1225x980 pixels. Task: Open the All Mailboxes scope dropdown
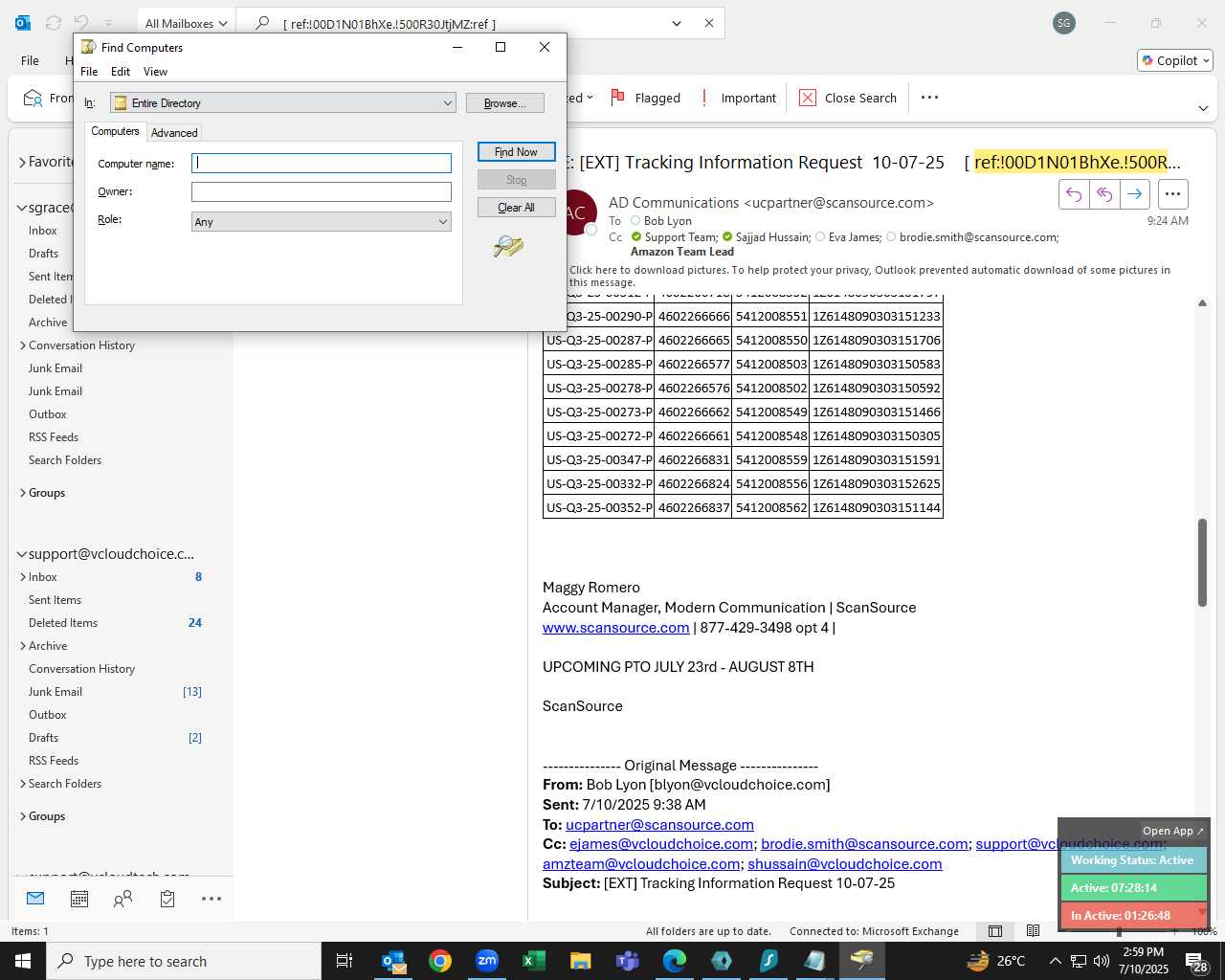(x=187, y=23)
